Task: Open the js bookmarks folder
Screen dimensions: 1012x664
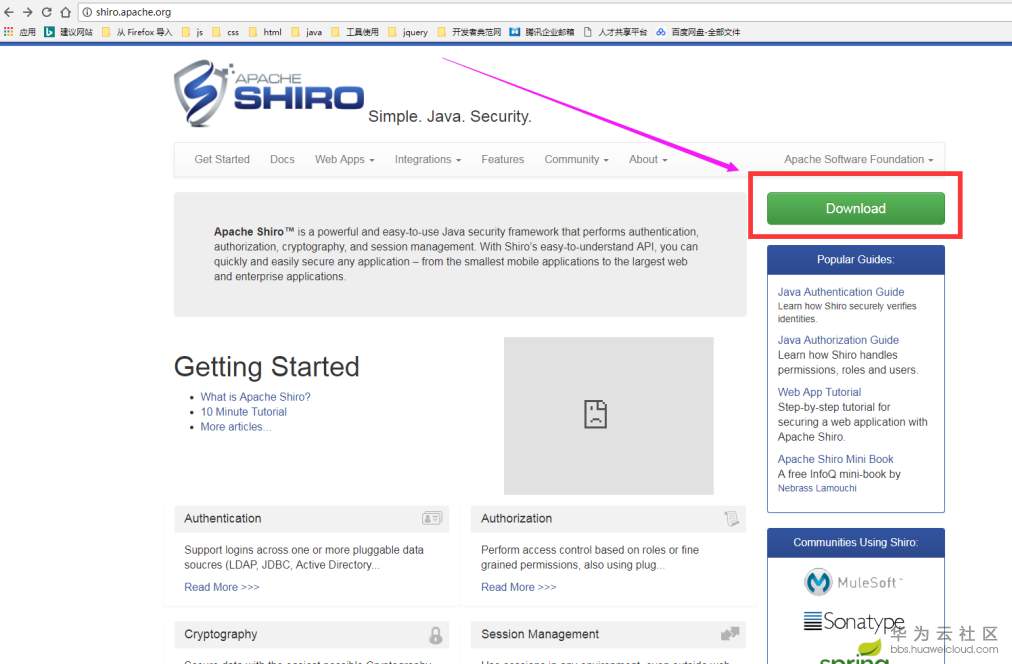Action: tap(192, 32)
